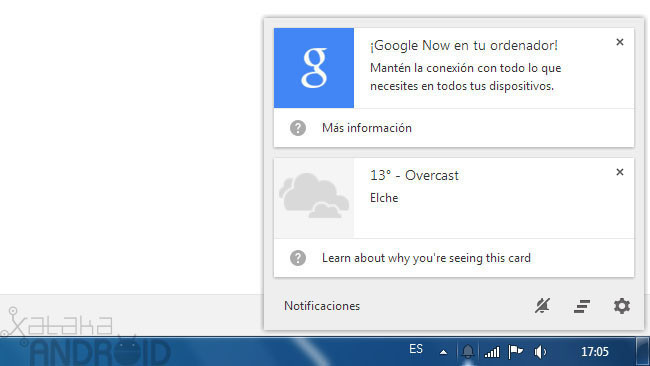This screenshot has width=650, height=366.
Task: Click the ES language indicator
Action: (416, 349)
